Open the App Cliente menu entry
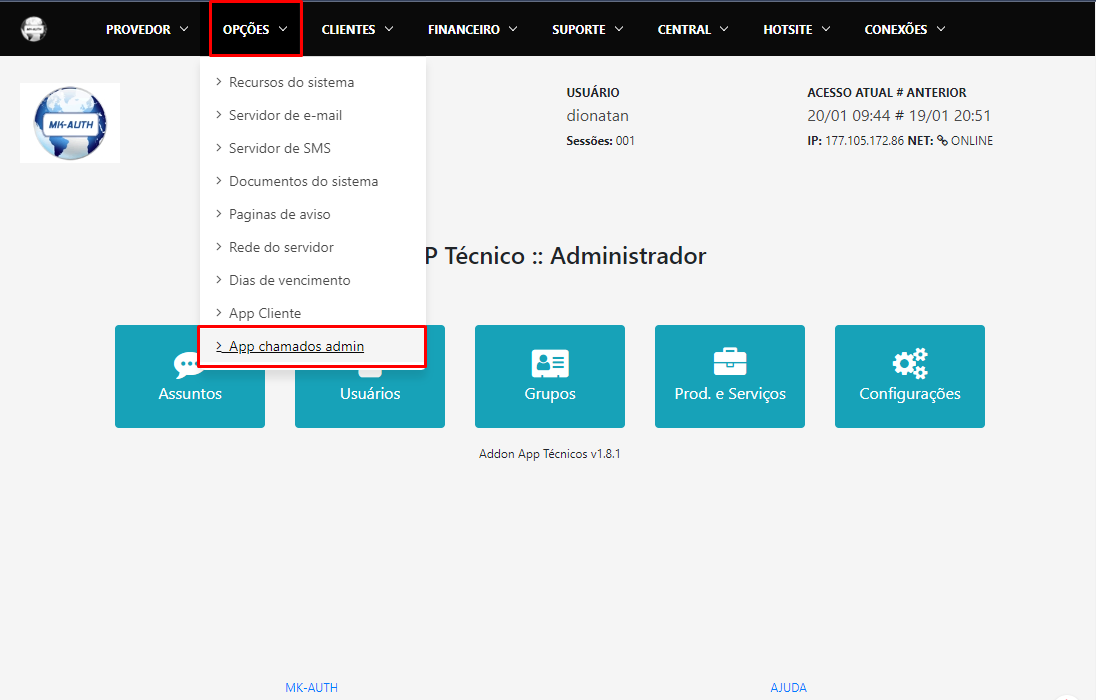This screenshot has width=1096, height=700. coord(264,313)
